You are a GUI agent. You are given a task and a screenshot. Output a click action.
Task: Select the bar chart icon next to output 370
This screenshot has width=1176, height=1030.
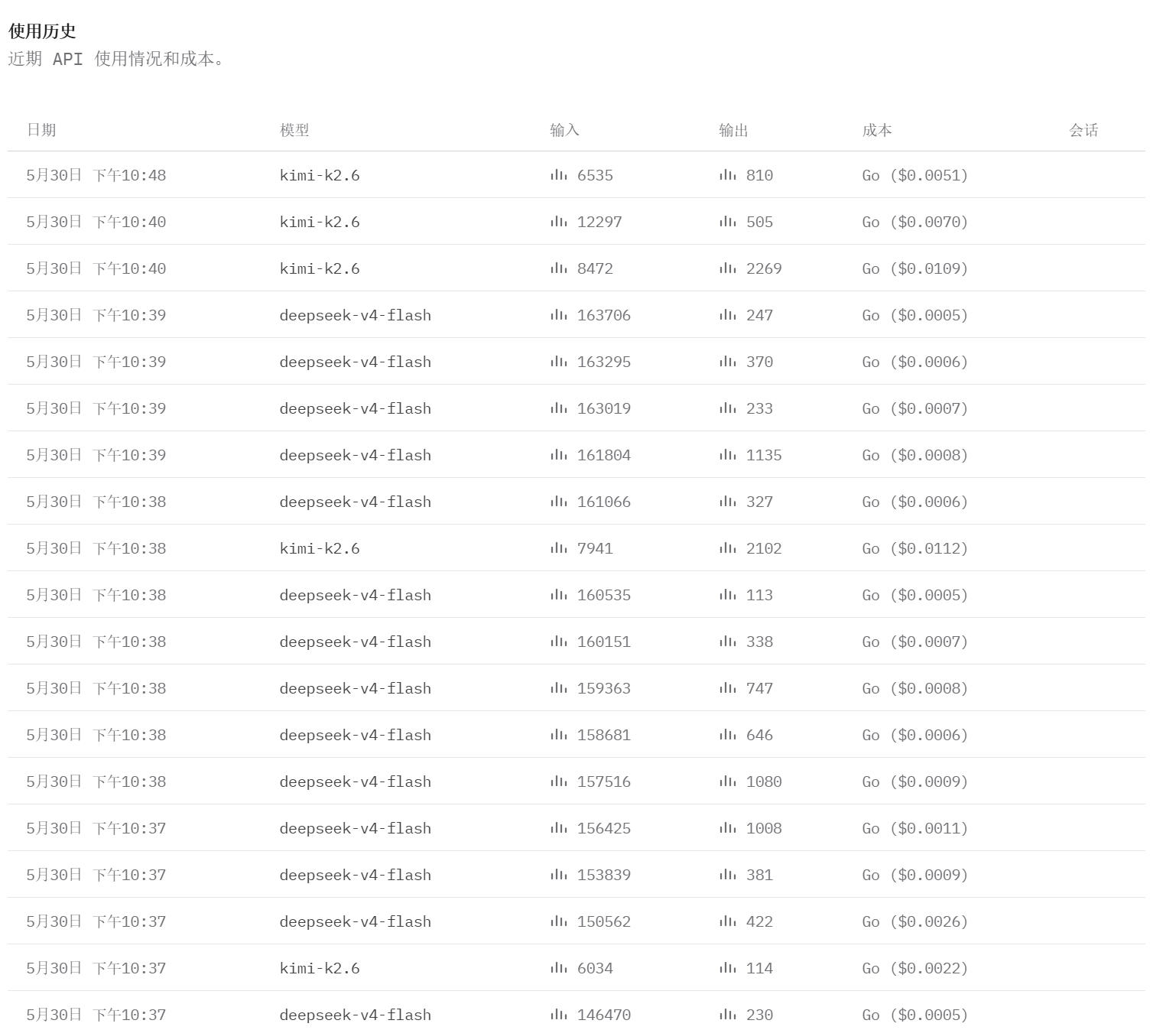coord(727,362)
